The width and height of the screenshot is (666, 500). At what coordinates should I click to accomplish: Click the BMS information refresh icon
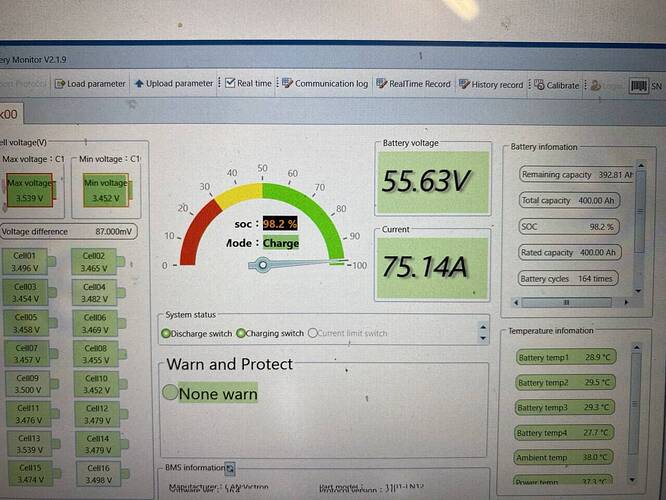point(230,468)
